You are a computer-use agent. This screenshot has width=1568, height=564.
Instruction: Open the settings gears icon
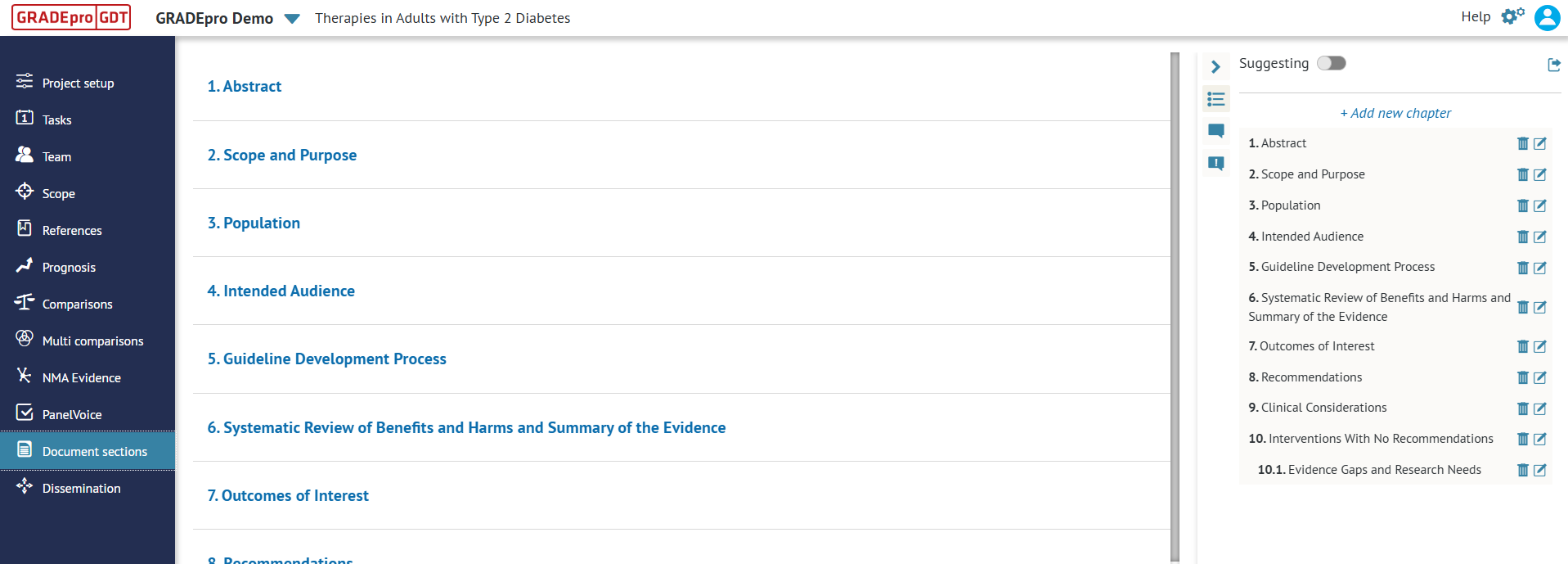(x=1512, y=16)
